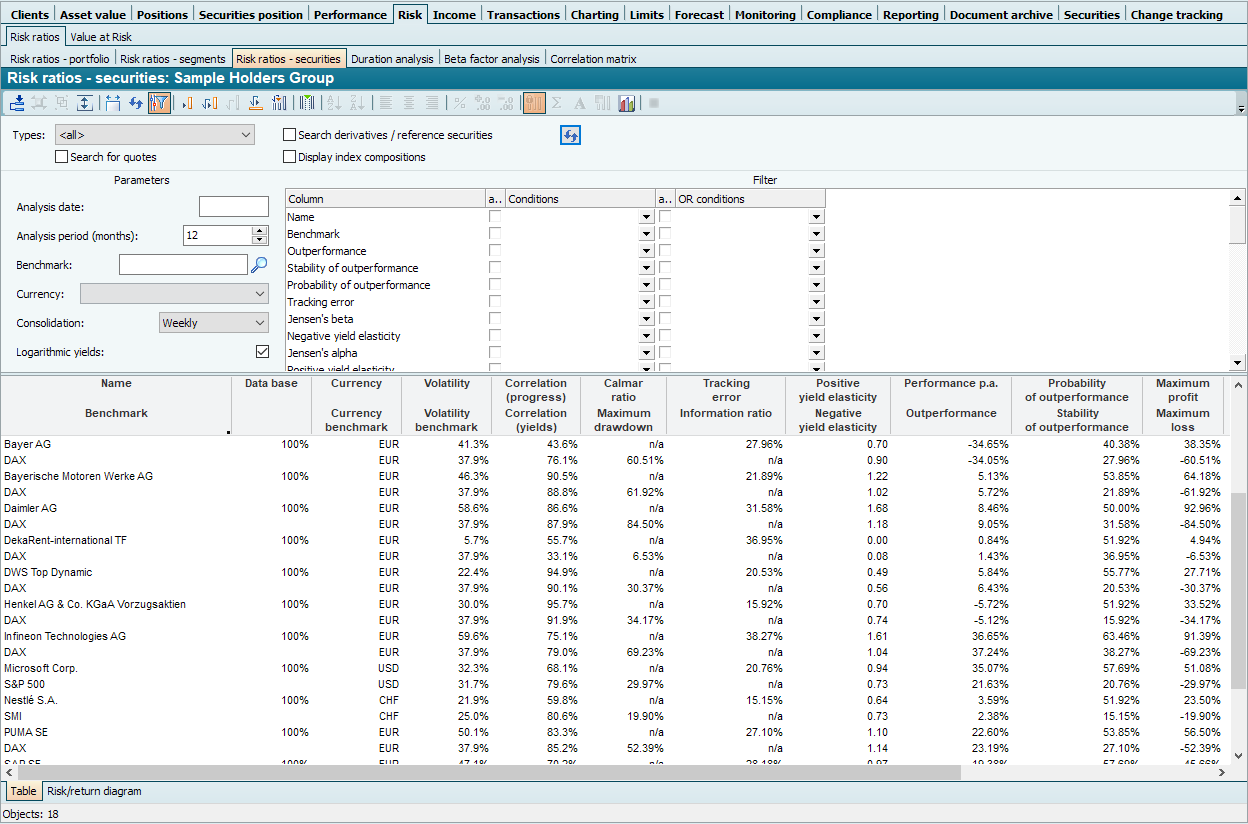Image resolution: width=1248 pixels, height=824 pixels.
Task: Click the magnifier icon next to Benchmark field
Action: [259, 265]
